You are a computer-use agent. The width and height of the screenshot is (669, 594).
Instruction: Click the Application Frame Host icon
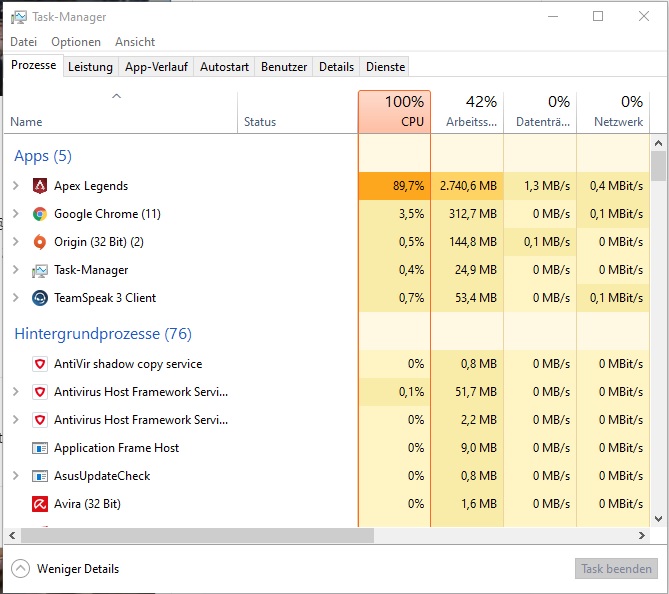(40, 448)
